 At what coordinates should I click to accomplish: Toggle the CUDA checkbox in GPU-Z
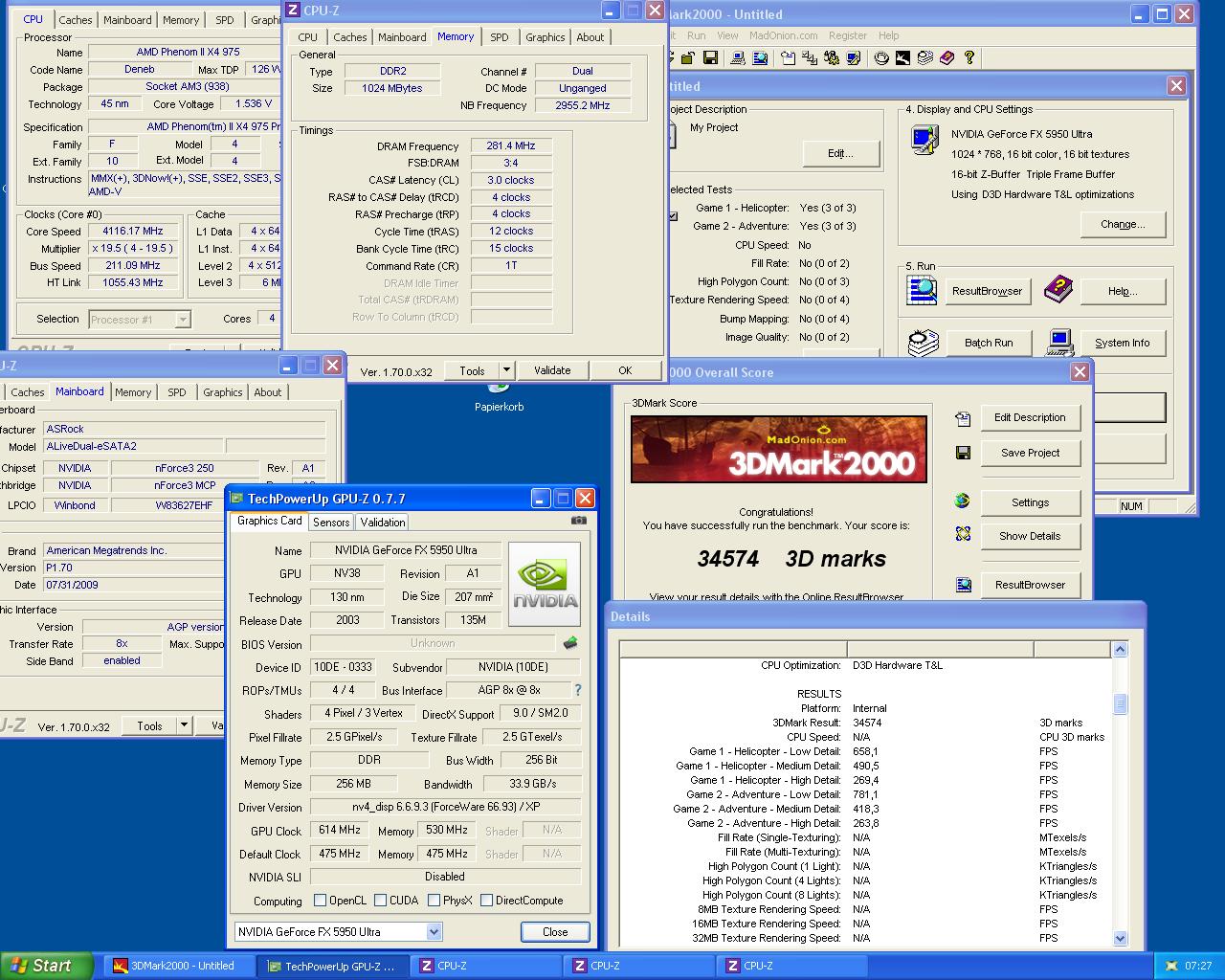click(x=381, y=901)
